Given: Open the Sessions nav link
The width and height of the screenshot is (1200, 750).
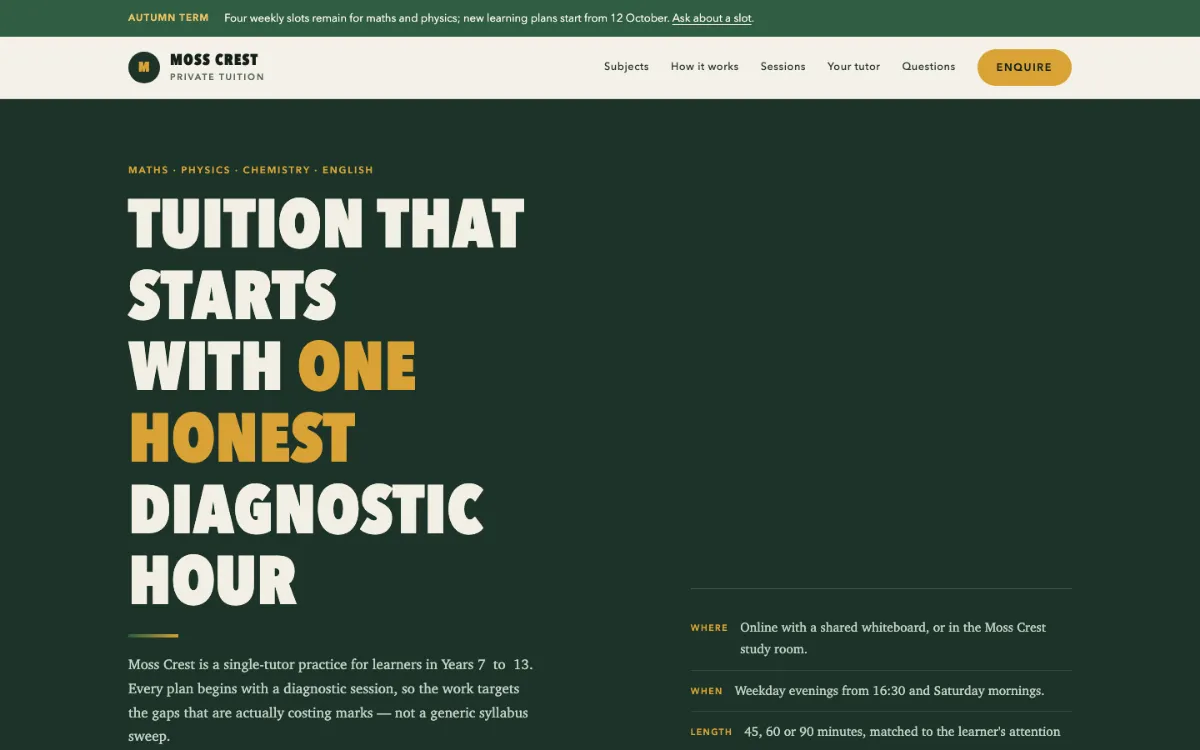Looking at the screenshot, I should point(783,67).
